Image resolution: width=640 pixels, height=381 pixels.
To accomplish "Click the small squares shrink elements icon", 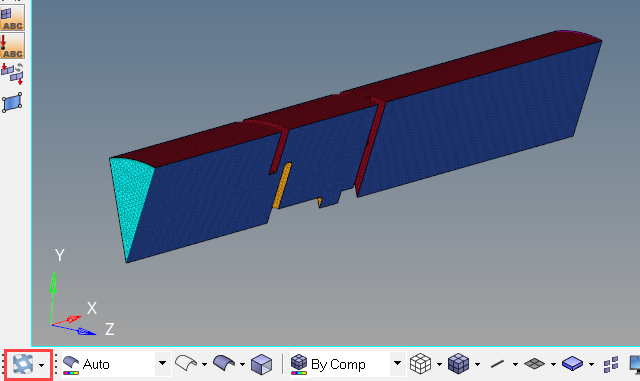I will click(611, 364).
